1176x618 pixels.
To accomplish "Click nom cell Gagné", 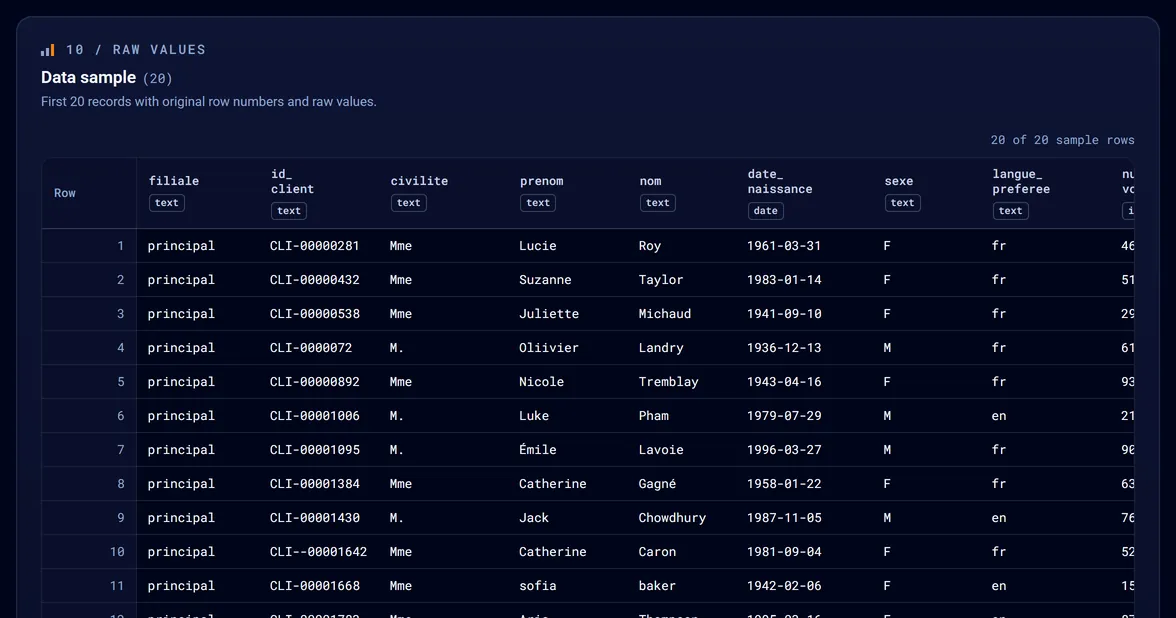I will click(657, 484).
